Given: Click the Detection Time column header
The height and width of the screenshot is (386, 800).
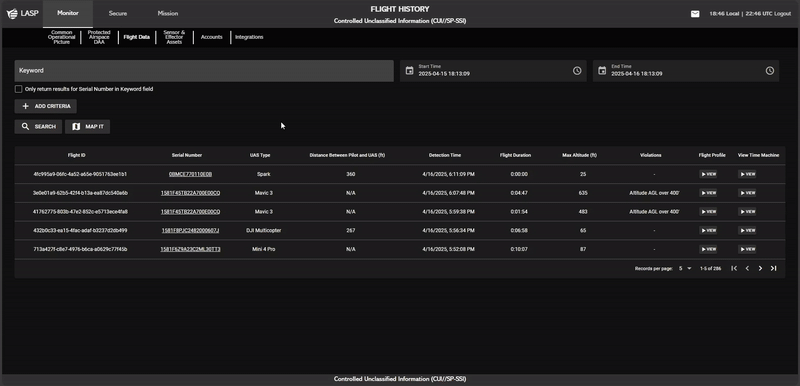Looking at the screenshot, I should click(x=445, y=155).
